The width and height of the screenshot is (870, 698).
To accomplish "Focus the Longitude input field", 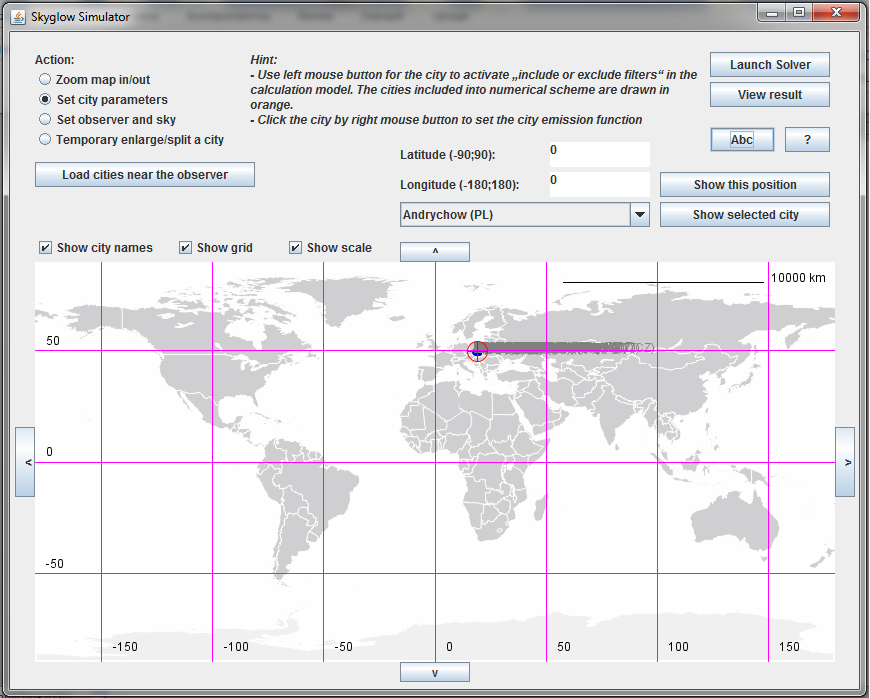I will click(x=599, y=185).
